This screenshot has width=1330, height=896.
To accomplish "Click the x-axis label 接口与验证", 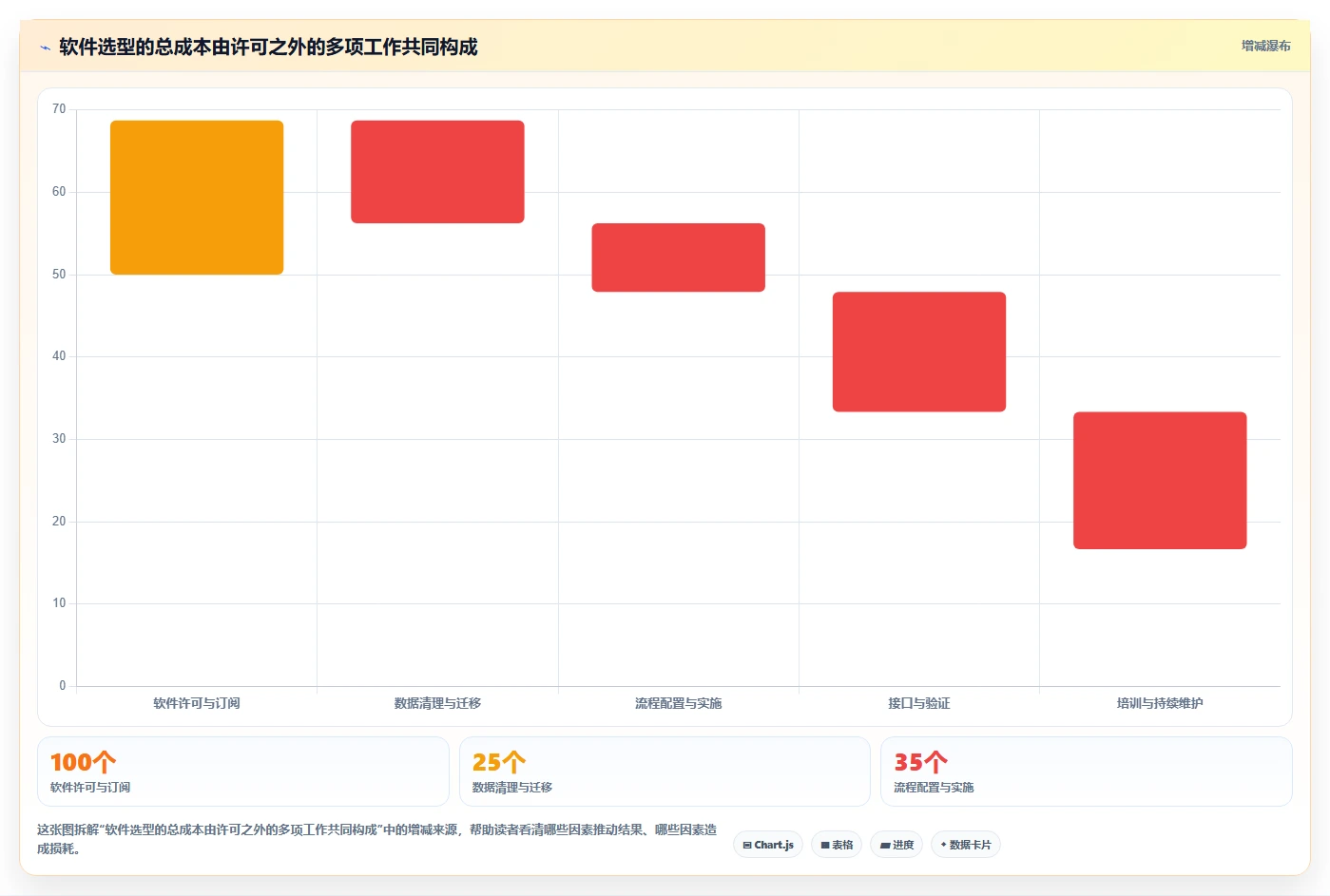I will coord(919,703).
